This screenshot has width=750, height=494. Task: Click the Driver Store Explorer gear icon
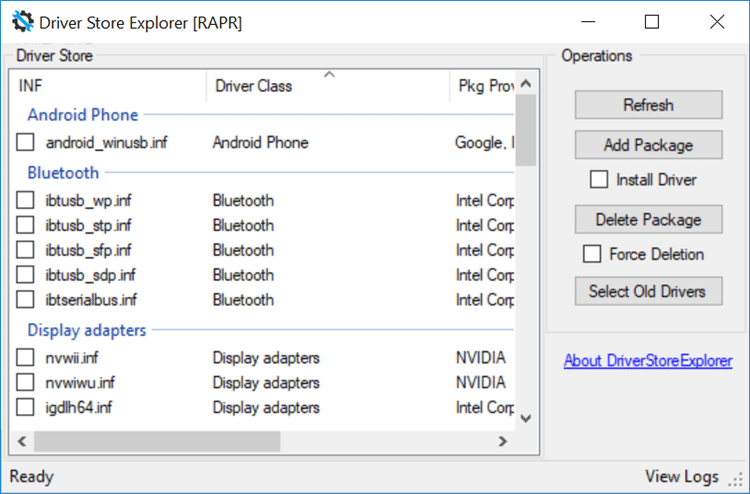22,22
